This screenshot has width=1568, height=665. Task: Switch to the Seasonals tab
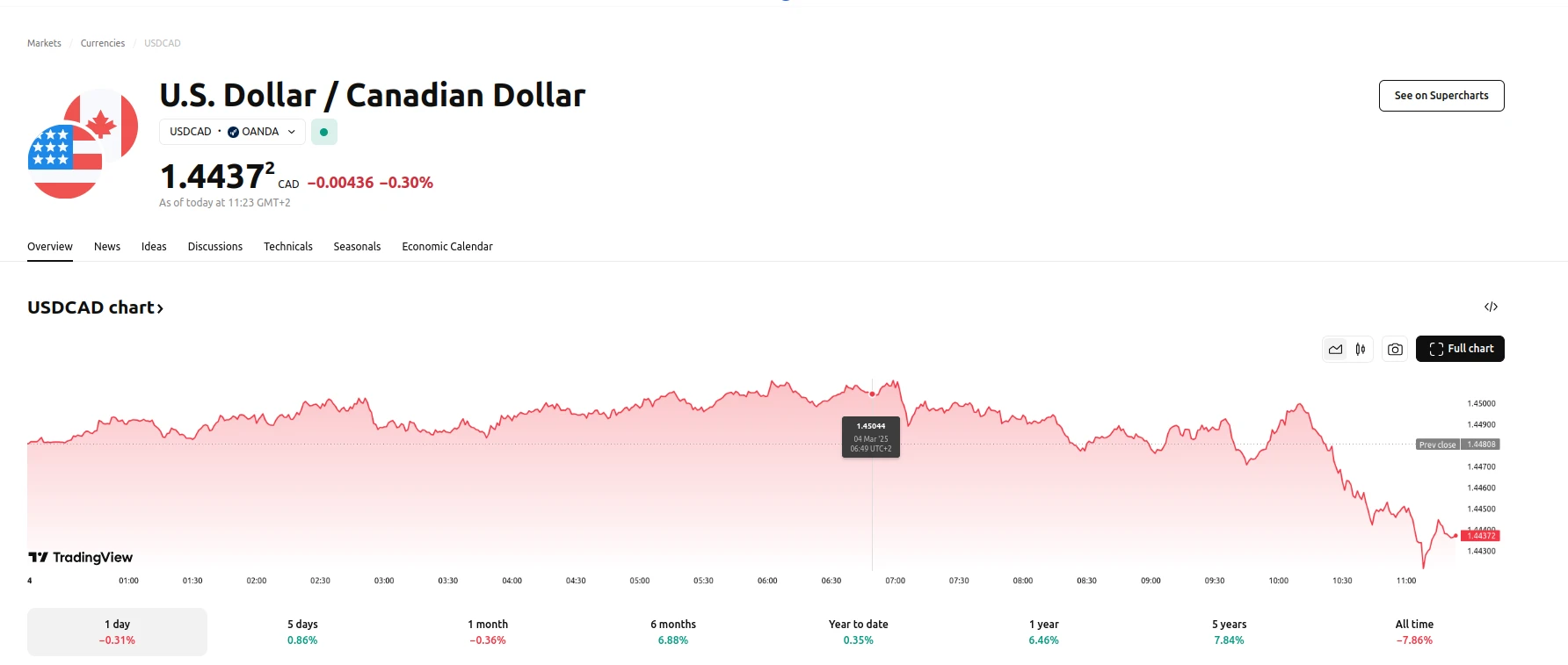tap(357, 247)
